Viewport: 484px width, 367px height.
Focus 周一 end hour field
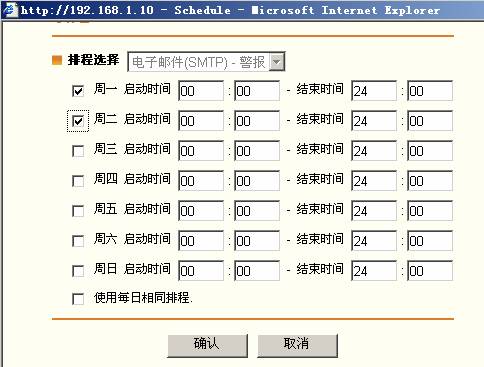[x=374, y=90]
